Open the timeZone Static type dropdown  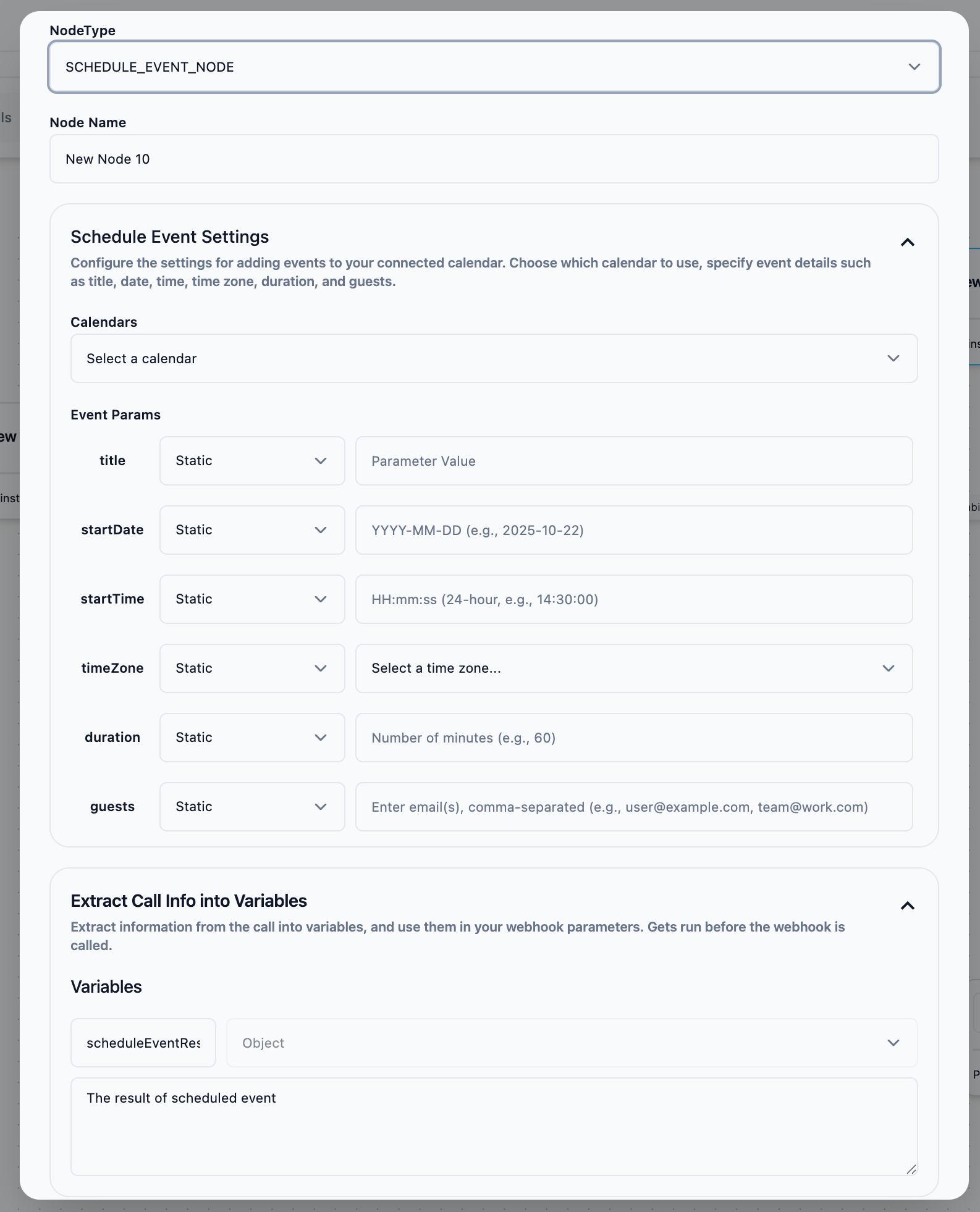[x=251, y=668]
